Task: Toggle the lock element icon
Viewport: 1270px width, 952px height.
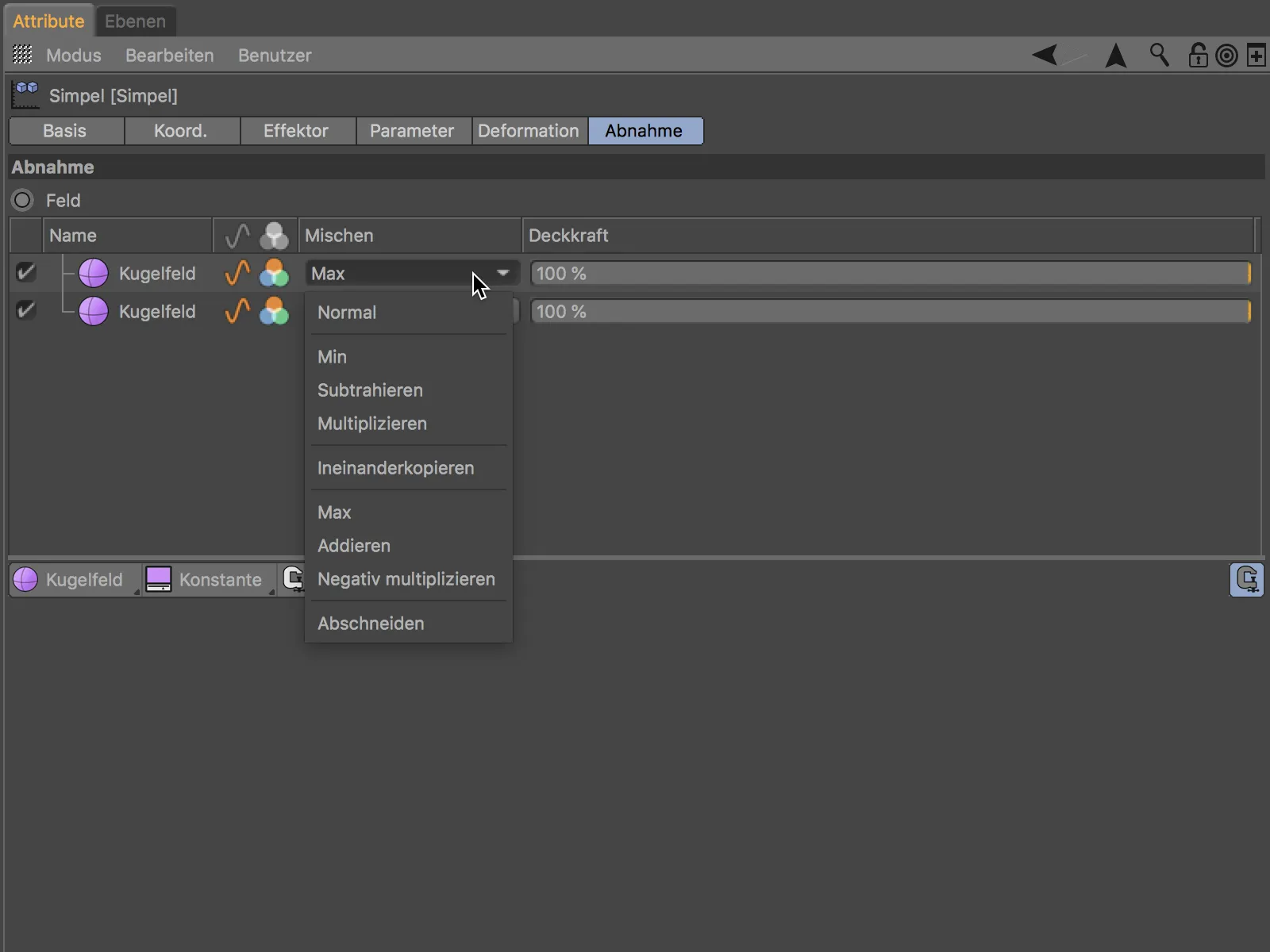Action: (1198, 55)
